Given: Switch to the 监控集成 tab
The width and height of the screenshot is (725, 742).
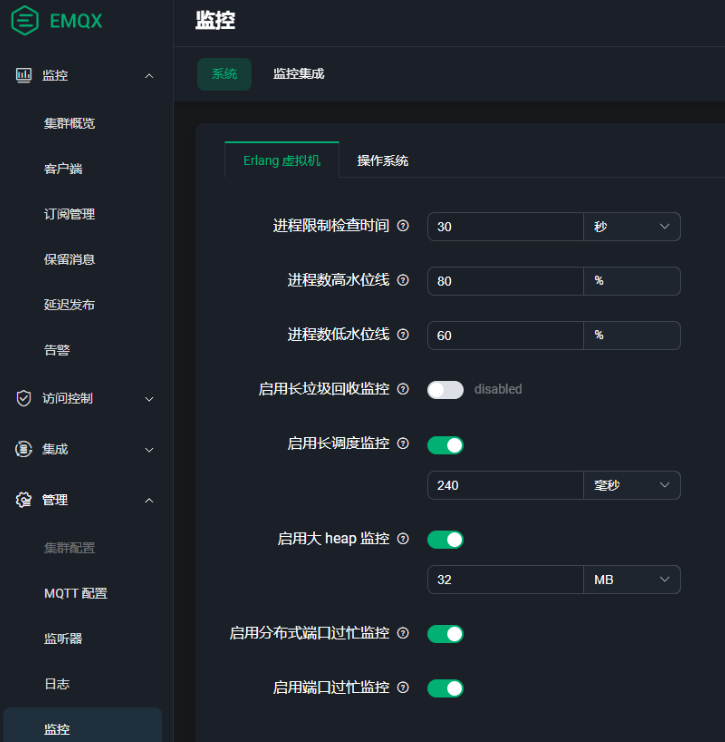Looking at the screenshot, I should [298, 74].
